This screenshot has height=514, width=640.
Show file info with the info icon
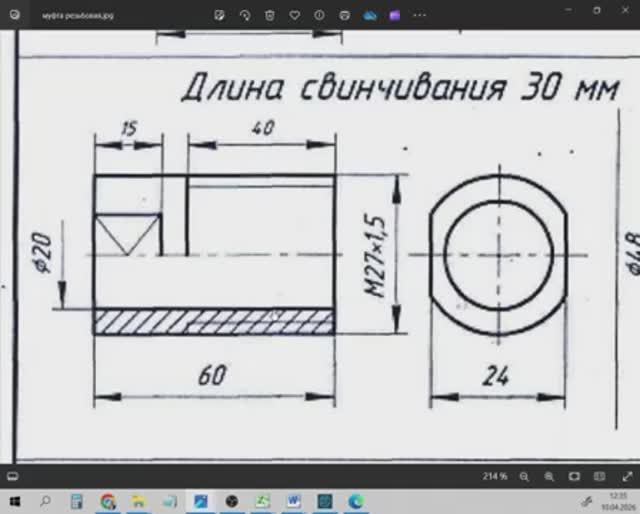pyautogui.click(x=320, y=16)
